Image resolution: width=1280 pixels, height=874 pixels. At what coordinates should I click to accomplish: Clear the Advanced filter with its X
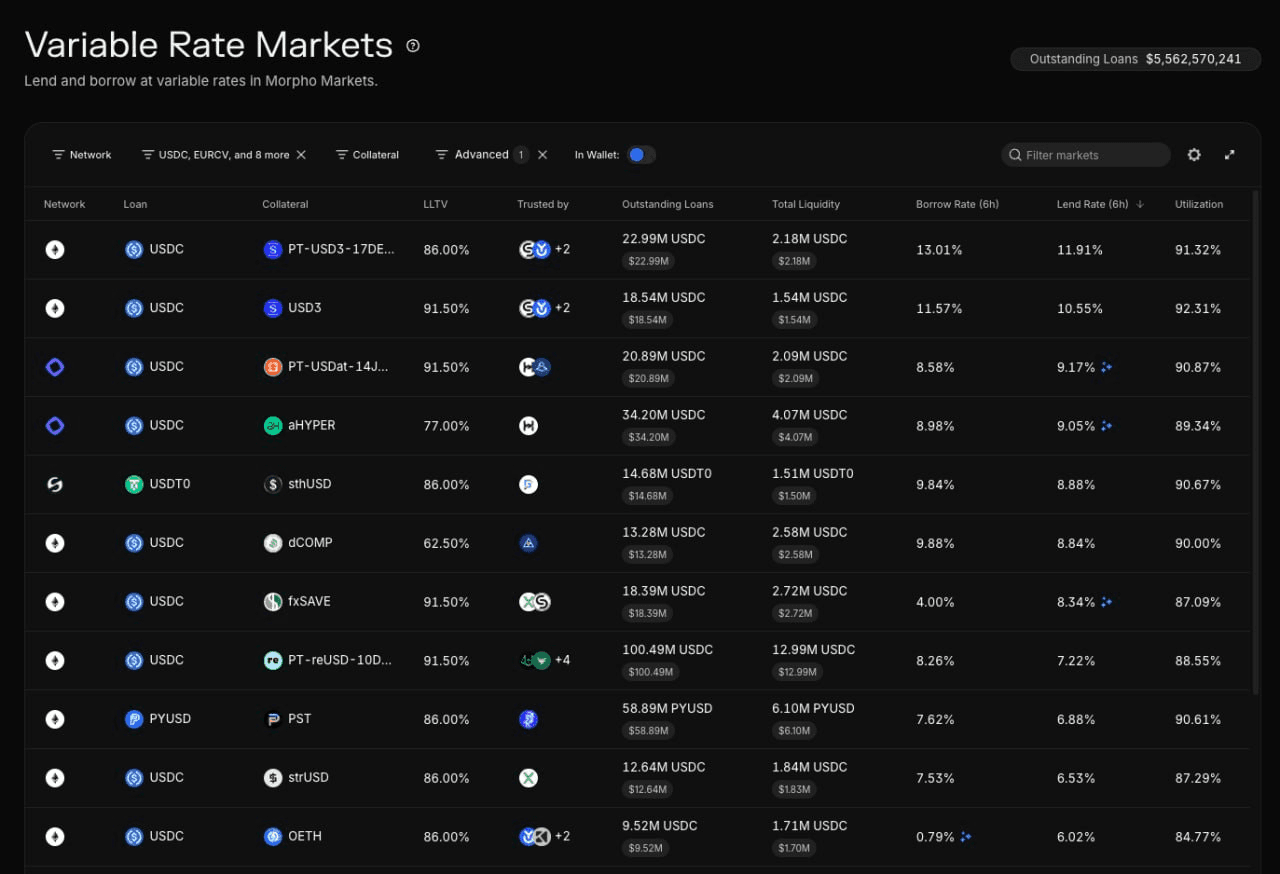(x=543, y=155)
